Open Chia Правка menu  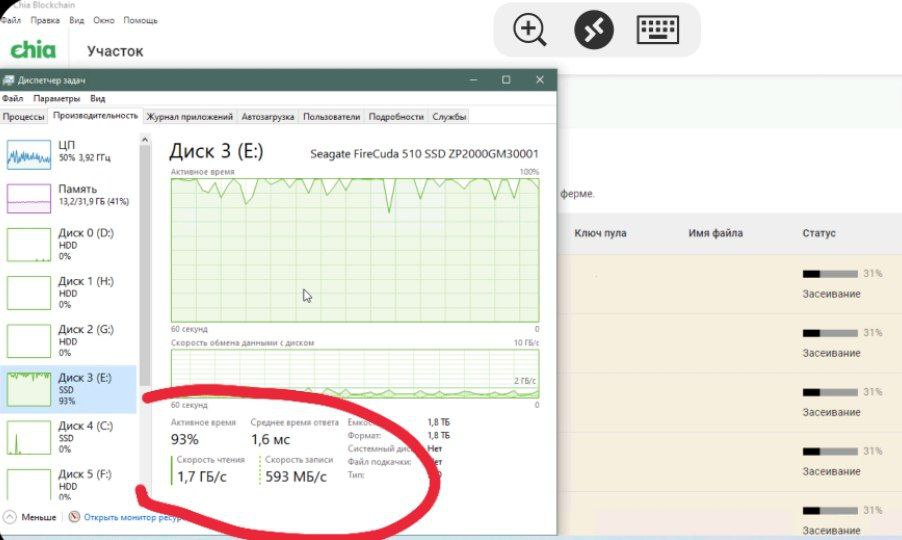click(x=45, y=20)
